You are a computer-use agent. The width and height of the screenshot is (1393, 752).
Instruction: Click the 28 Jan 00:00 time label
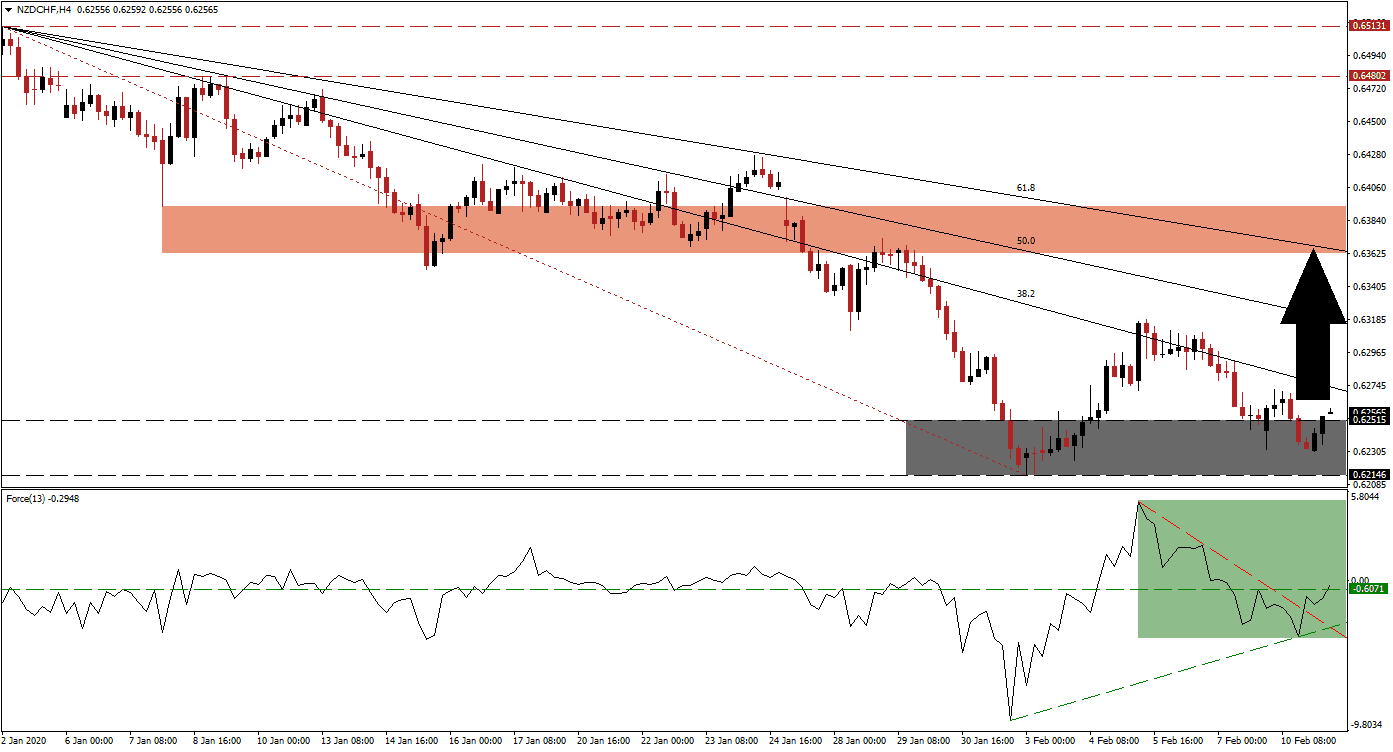[x=861, y=741]
